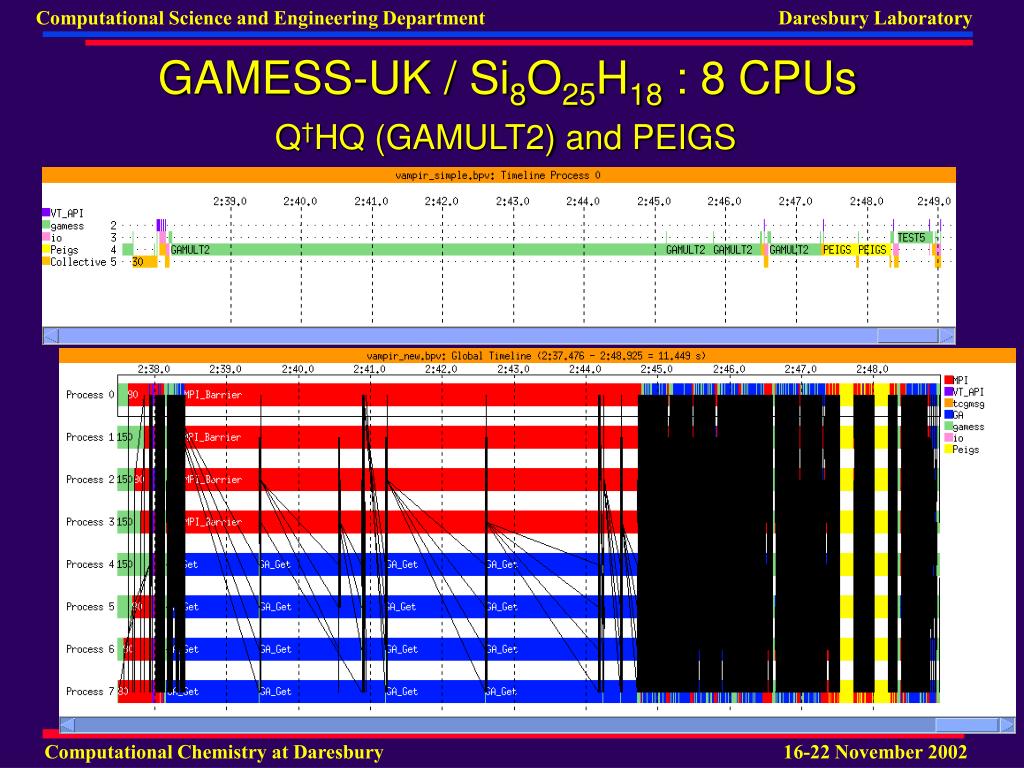This screenshot has width=1024, height=768.
Task: Click the Process 3 row label
Action: [x=90, y=522]
